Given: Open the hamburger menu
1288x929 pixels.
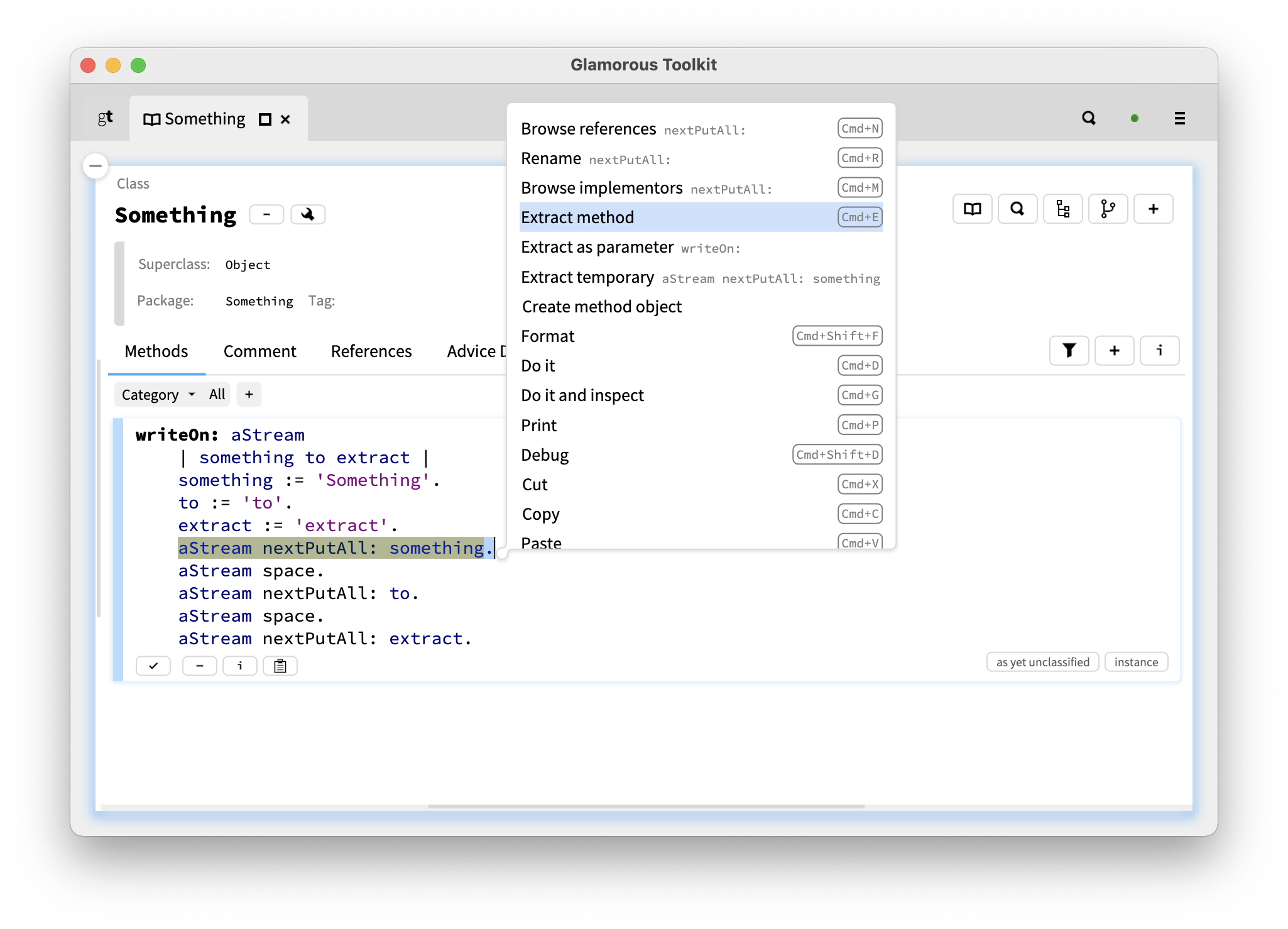Looking at the screenshot, I should click(1180, 118).
